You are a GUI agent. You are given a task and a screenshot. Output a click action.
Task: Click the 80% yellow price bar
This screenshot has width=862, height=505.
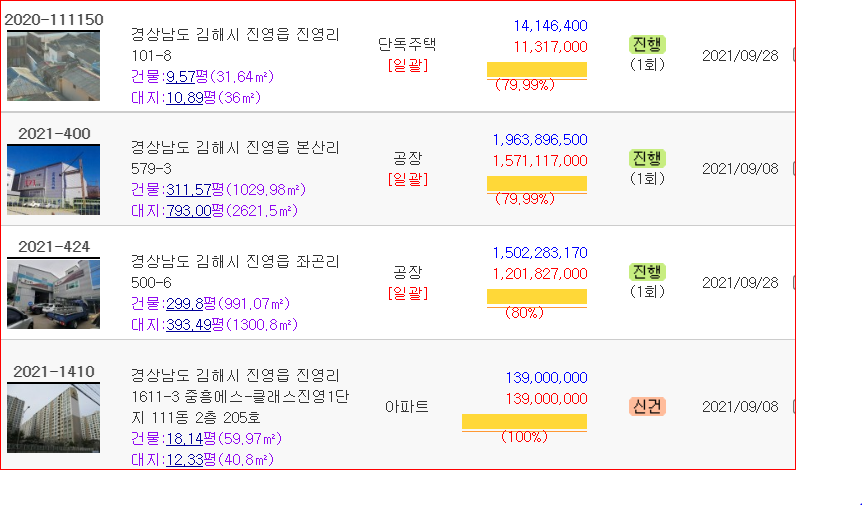(x=537, y=297)
